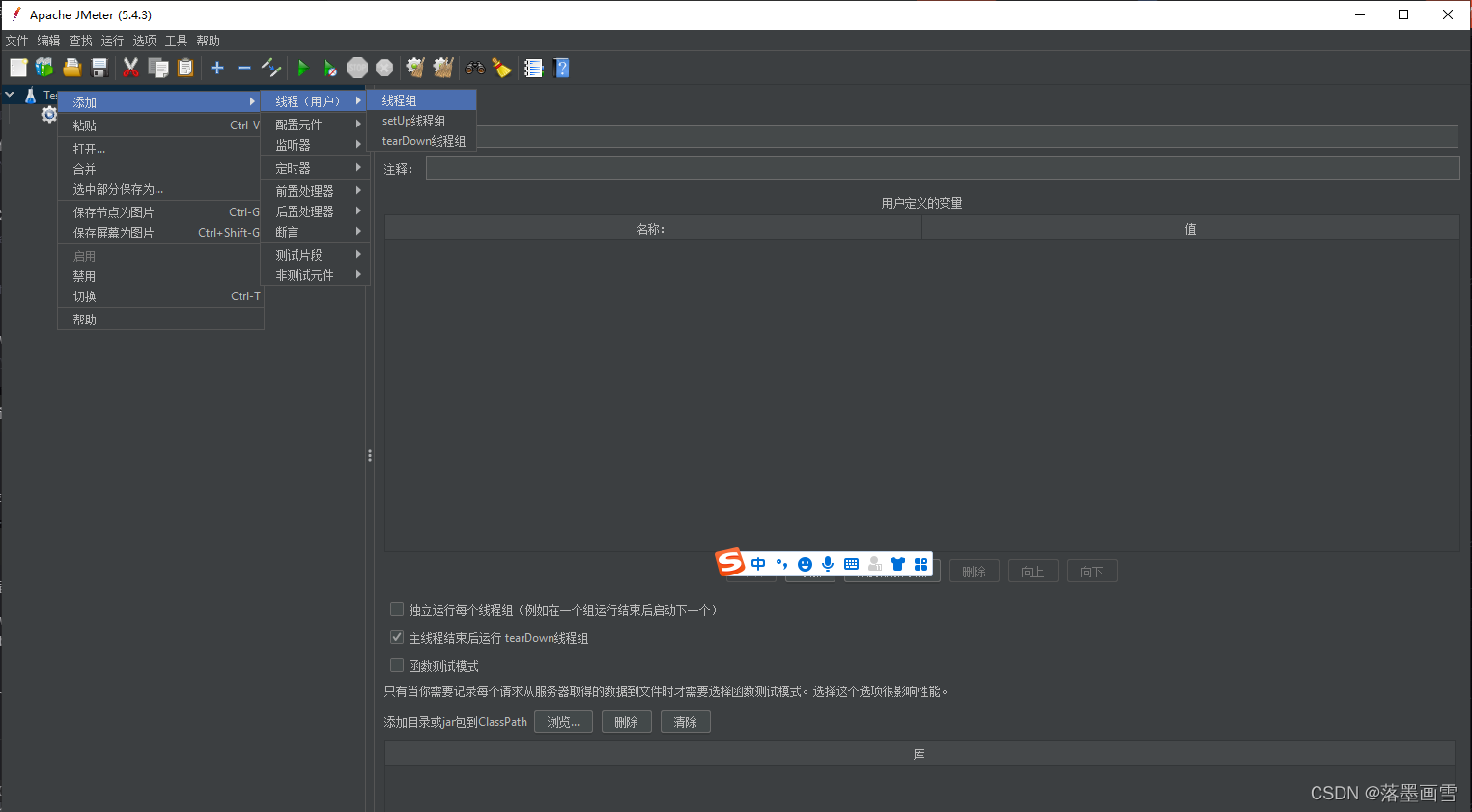The width and height of the screenshot is (1472, 812).
Task: Choose 禁用 in the context menu
Action: pos(161,276)
